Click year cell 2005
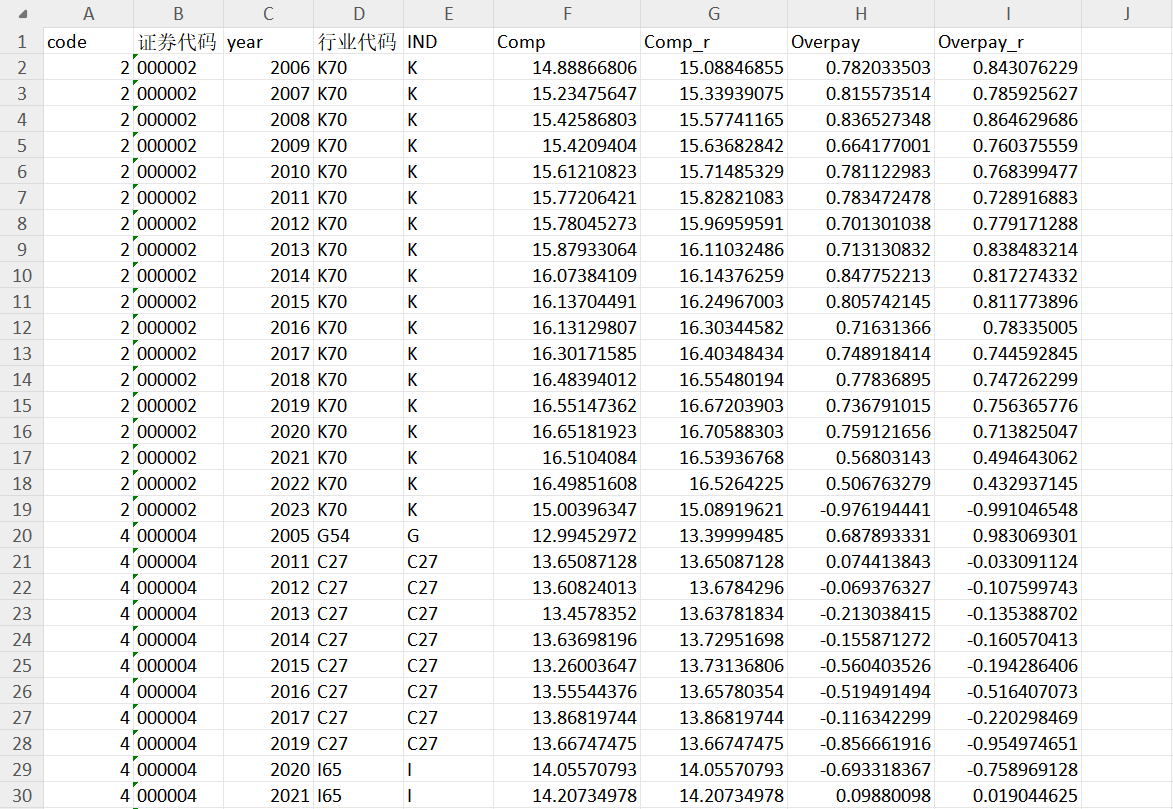Viewport: 1173px width, 809px height. (x=268, y=536)
